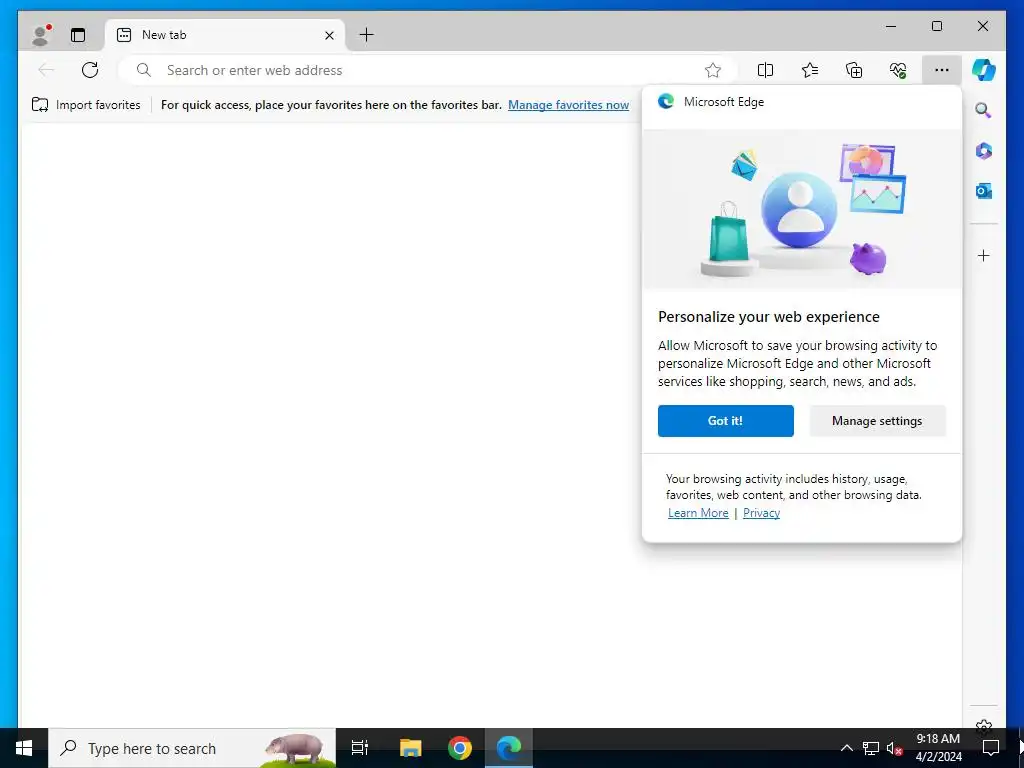The width and height of the screenshot is (1024, 768).
Task: Open the Edge profile icon
Action: [x=40, y=35]
